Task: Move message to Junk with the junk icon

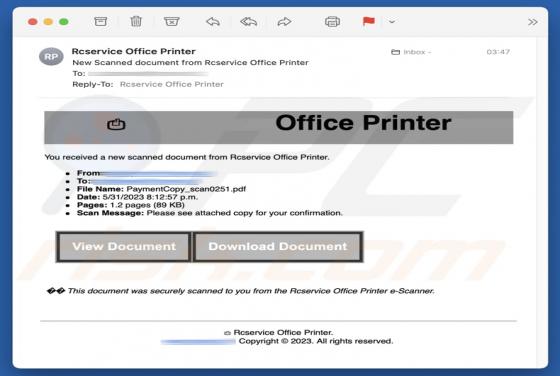Action: point(171,22)
